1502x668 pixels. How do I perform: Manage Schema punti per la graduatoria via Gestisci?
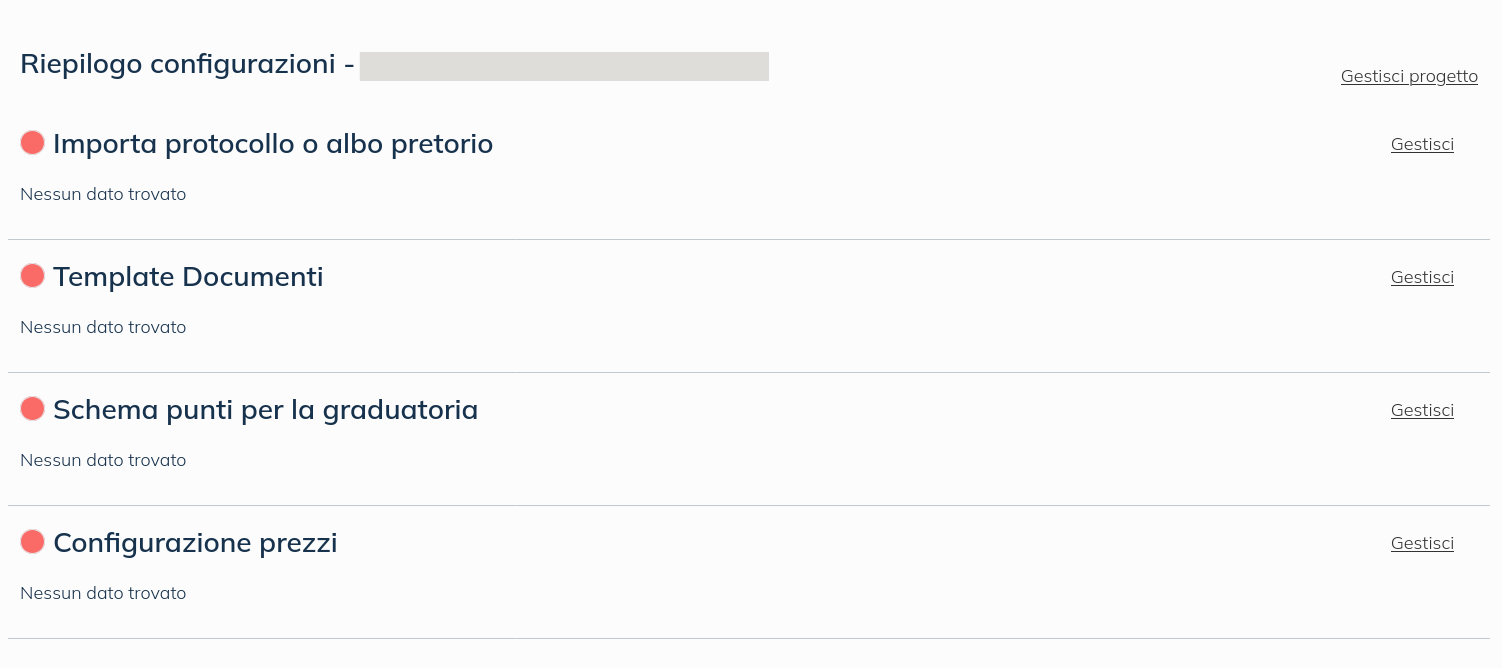point(1422,410)
